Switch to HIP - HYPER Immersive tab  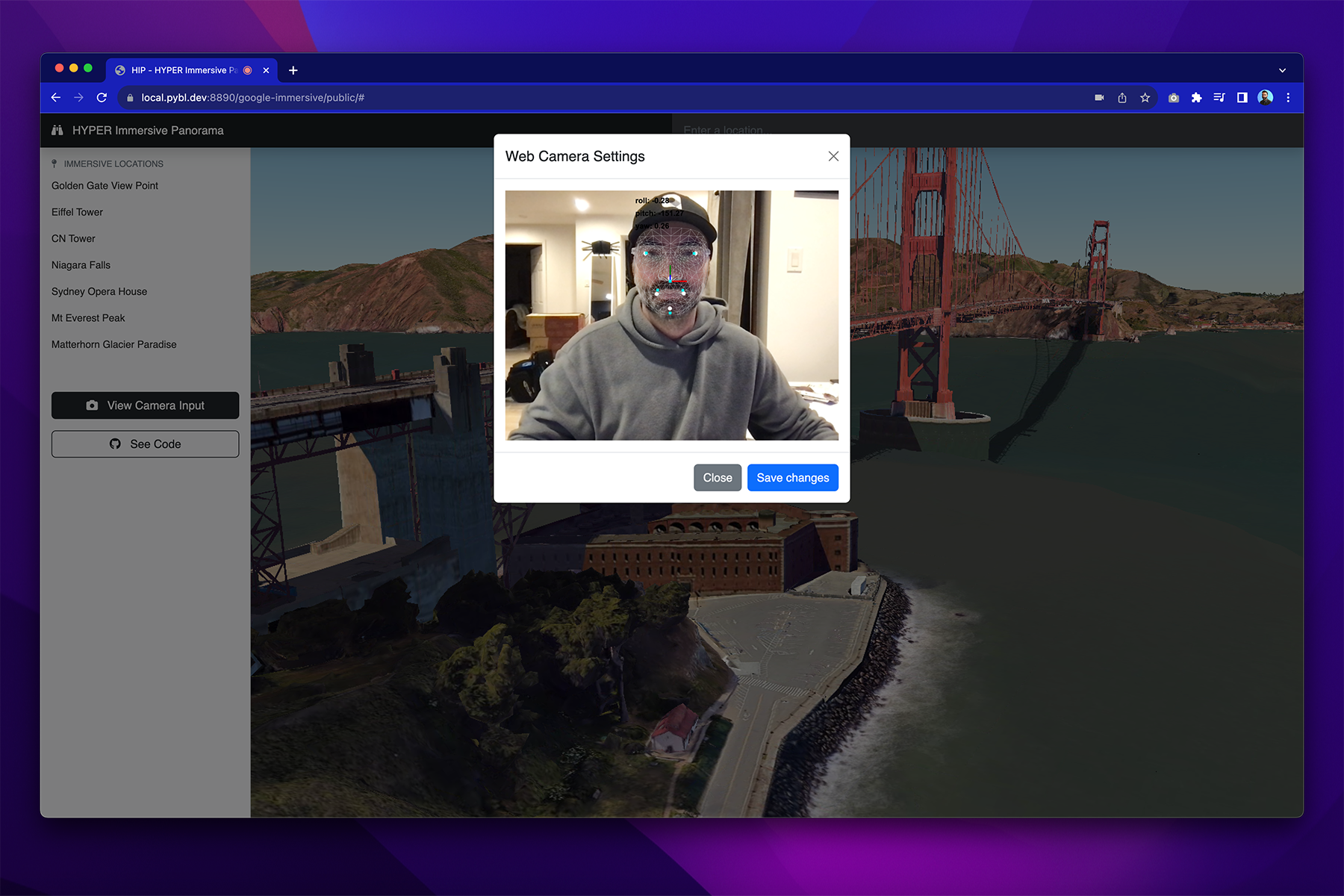pyautogui.click(x=191, y=70)
